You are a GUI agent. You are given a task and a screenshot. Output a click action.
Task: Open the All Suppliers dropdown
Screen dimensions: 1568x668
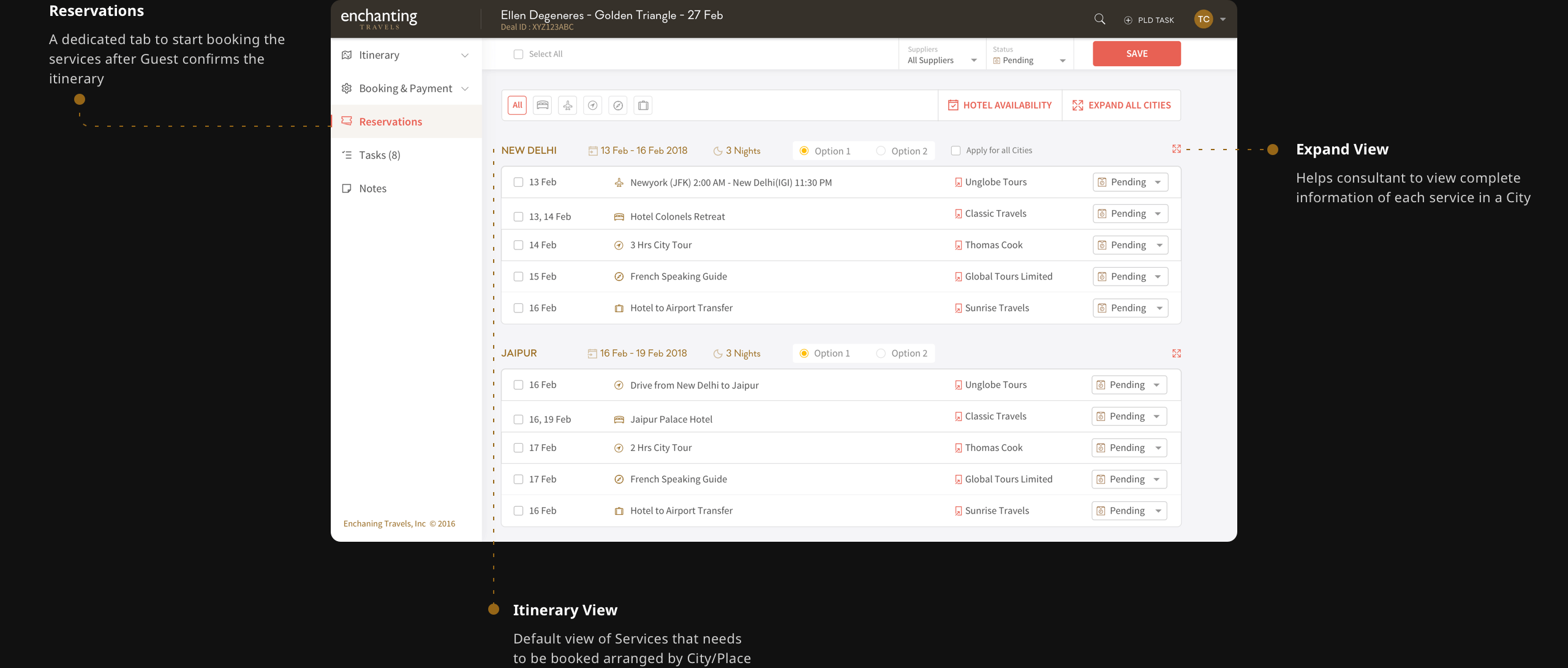[942, 59]
